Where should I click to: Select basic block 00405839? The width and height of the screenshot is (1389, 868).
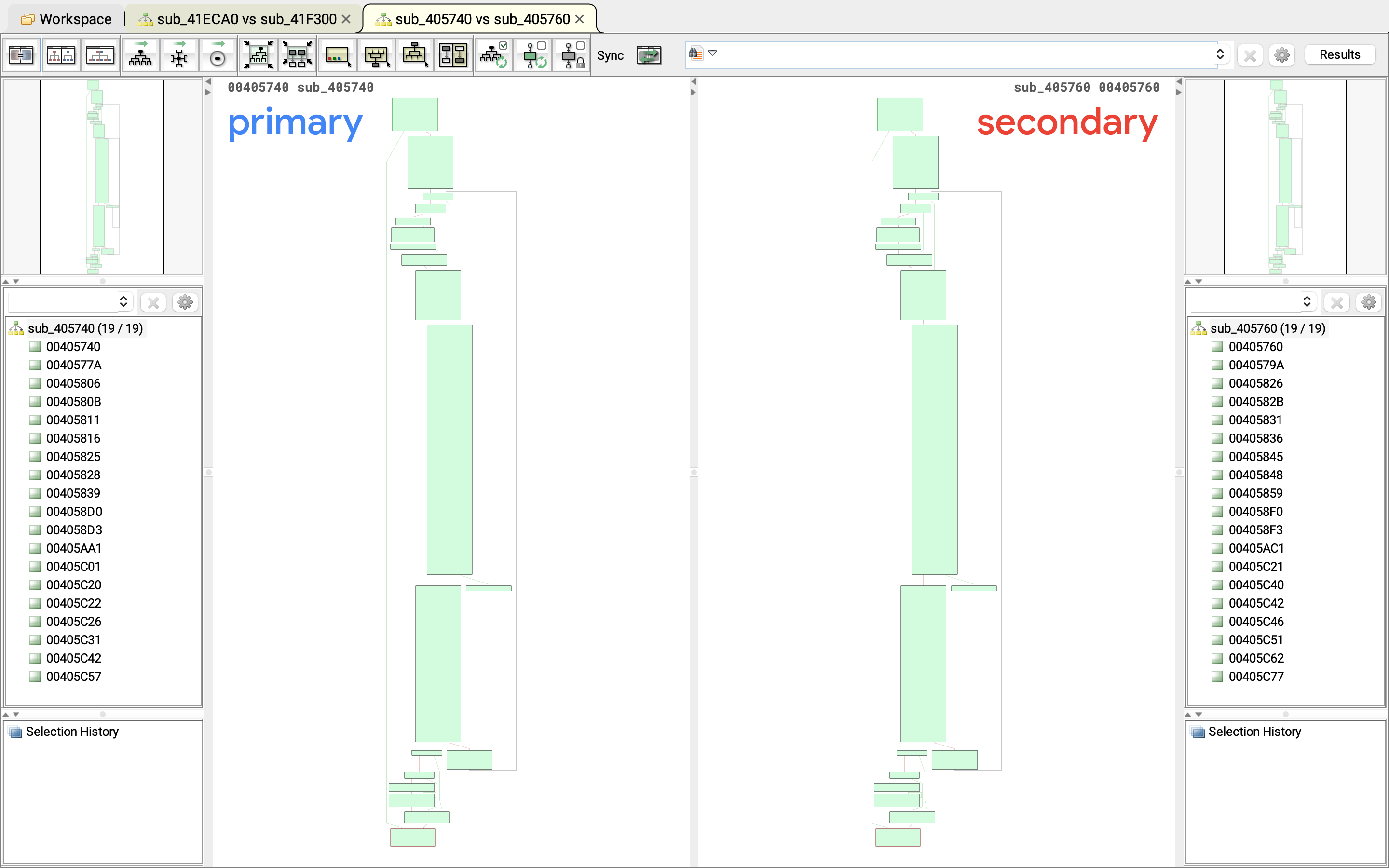73,493
